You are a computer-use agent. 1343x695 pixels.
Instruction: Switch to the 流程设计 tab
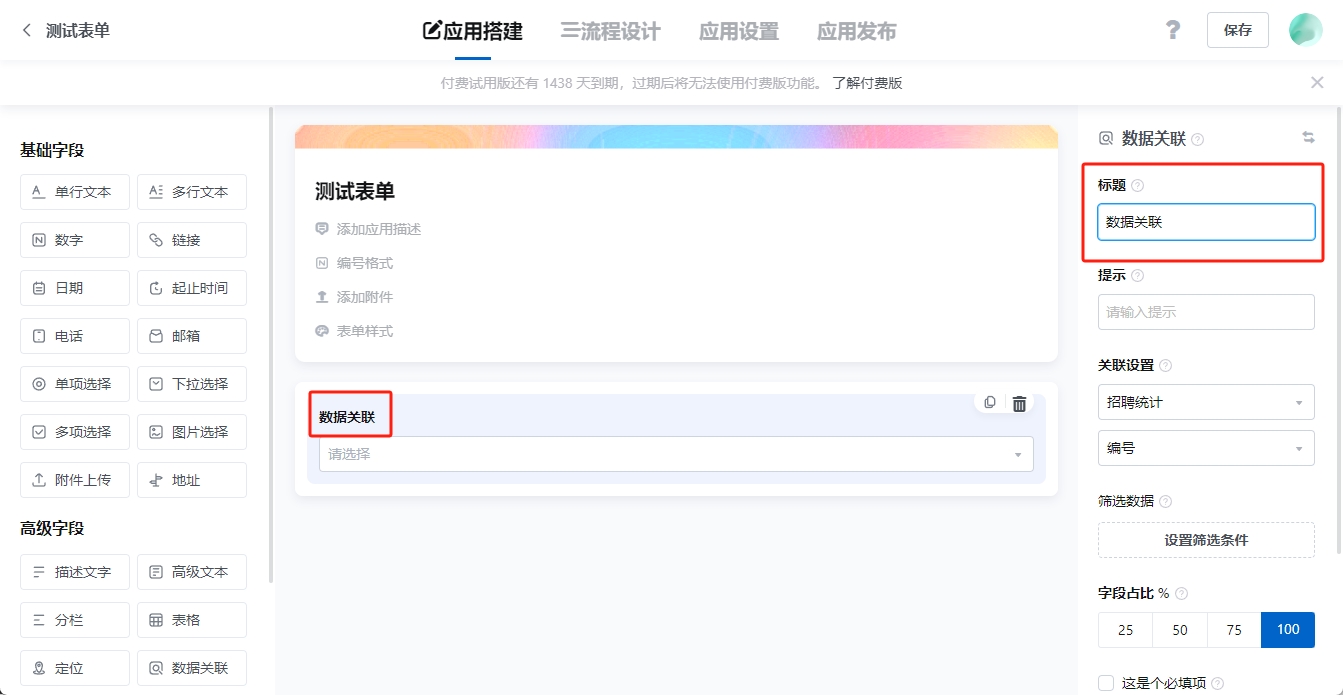click(x=610, y=31)
